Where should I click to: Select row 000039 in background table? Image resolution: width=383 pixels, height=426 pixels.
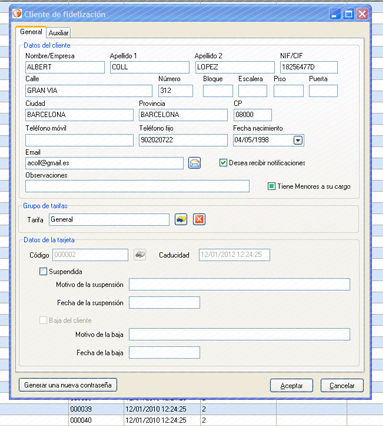(191, 409)
